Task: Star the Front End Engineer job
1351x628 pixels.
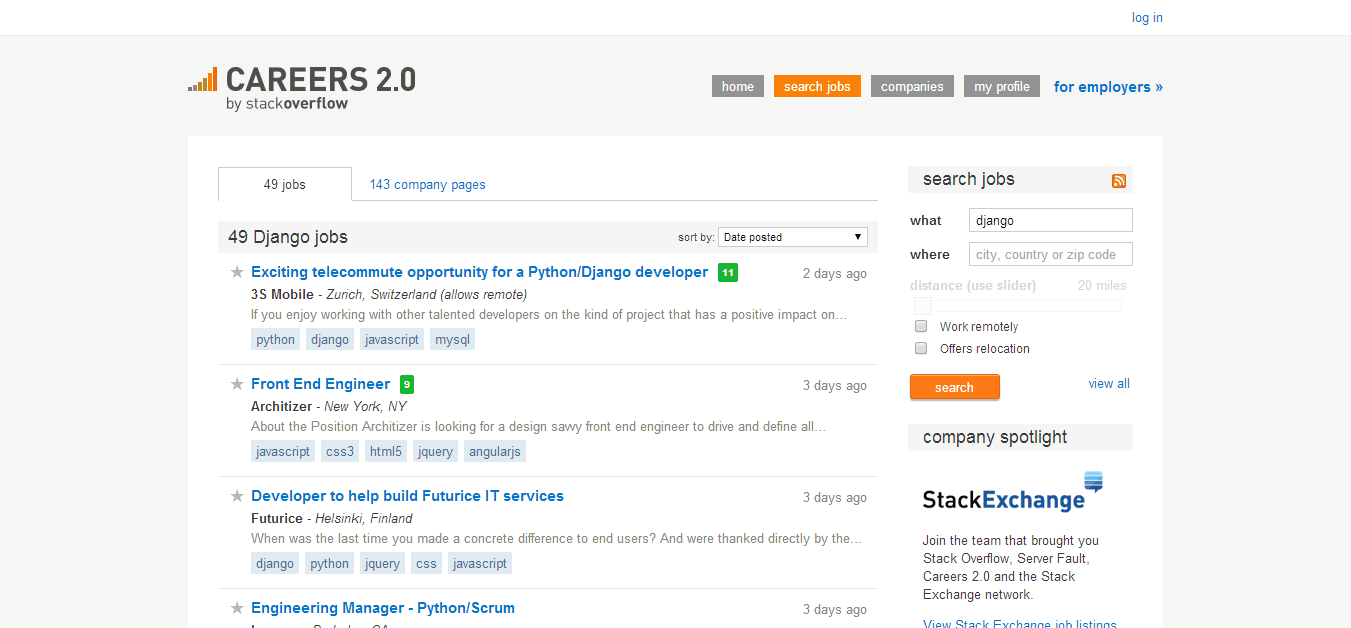Action: tap(237, 384)
